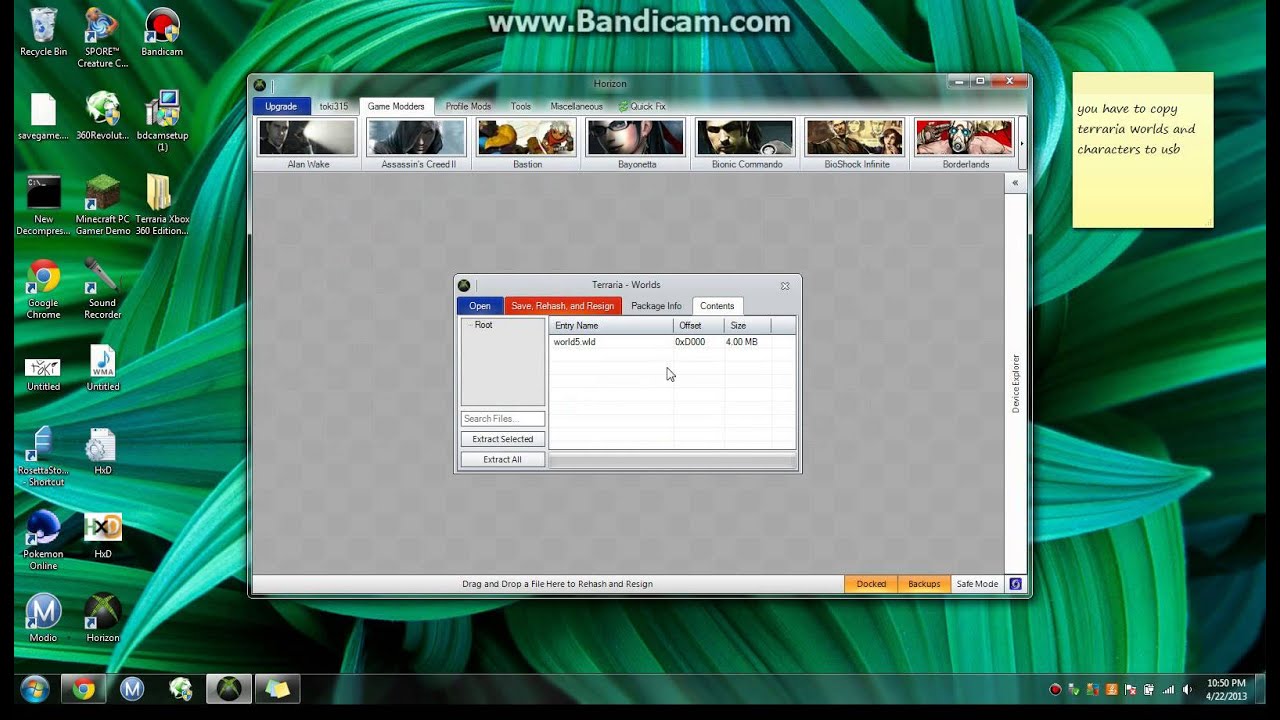
Task: Open the Bayonetta game modder
Action: tap(637, 144)
